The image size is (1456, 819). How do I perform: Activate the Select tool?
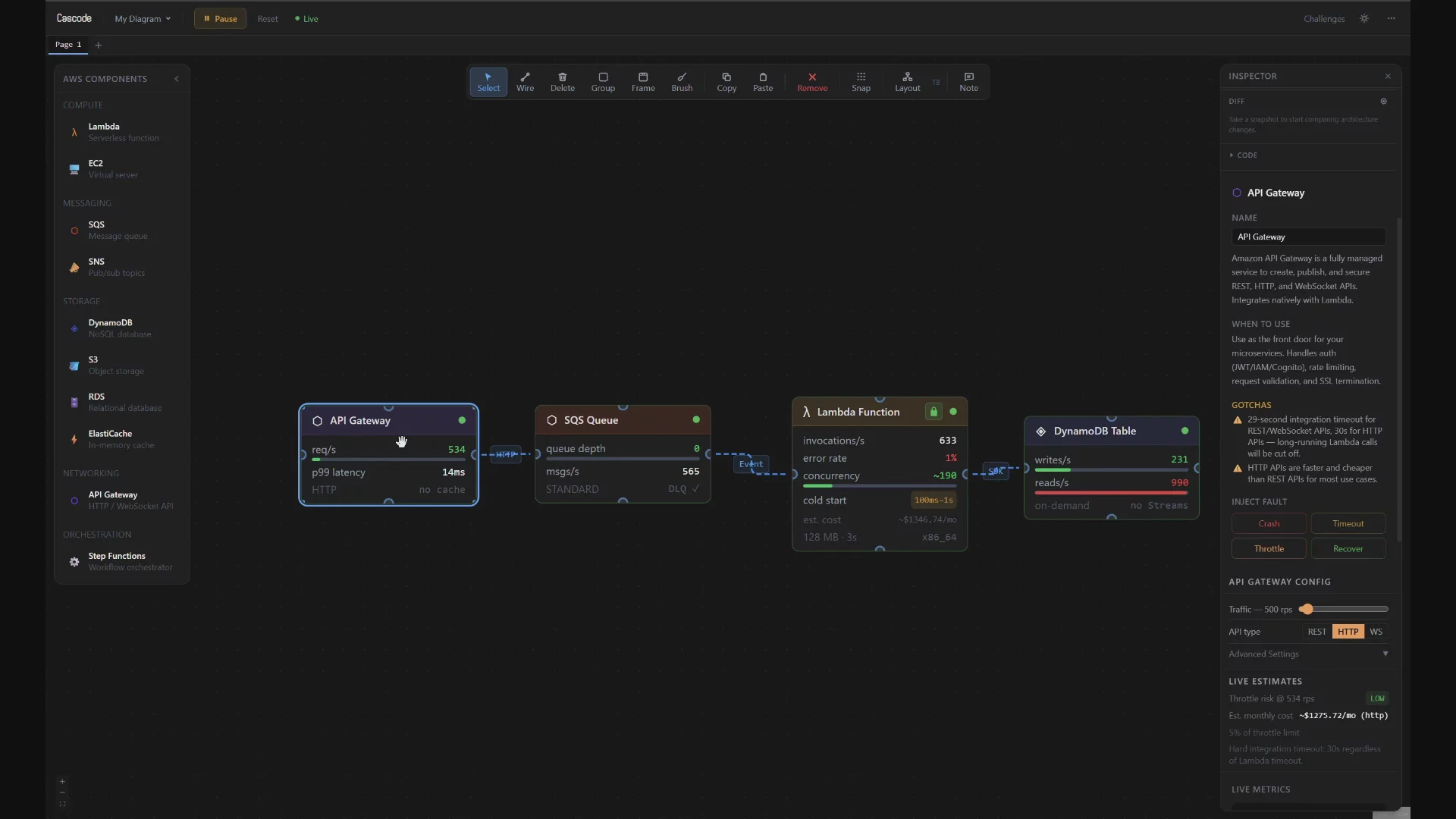coord(488,82)
